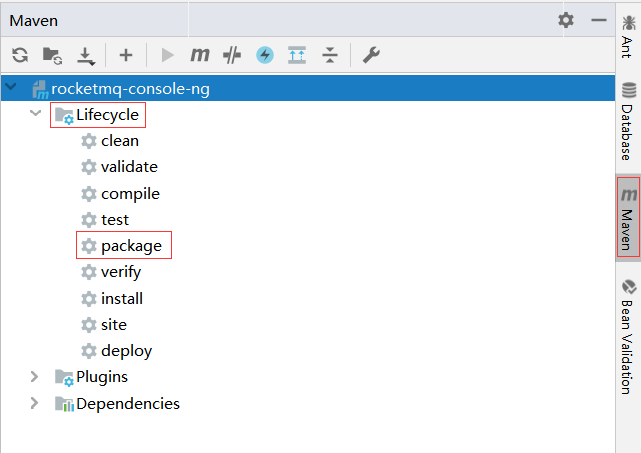641x453 pixels.
Task: Expand the Plugins node
Action: point(35,377)
